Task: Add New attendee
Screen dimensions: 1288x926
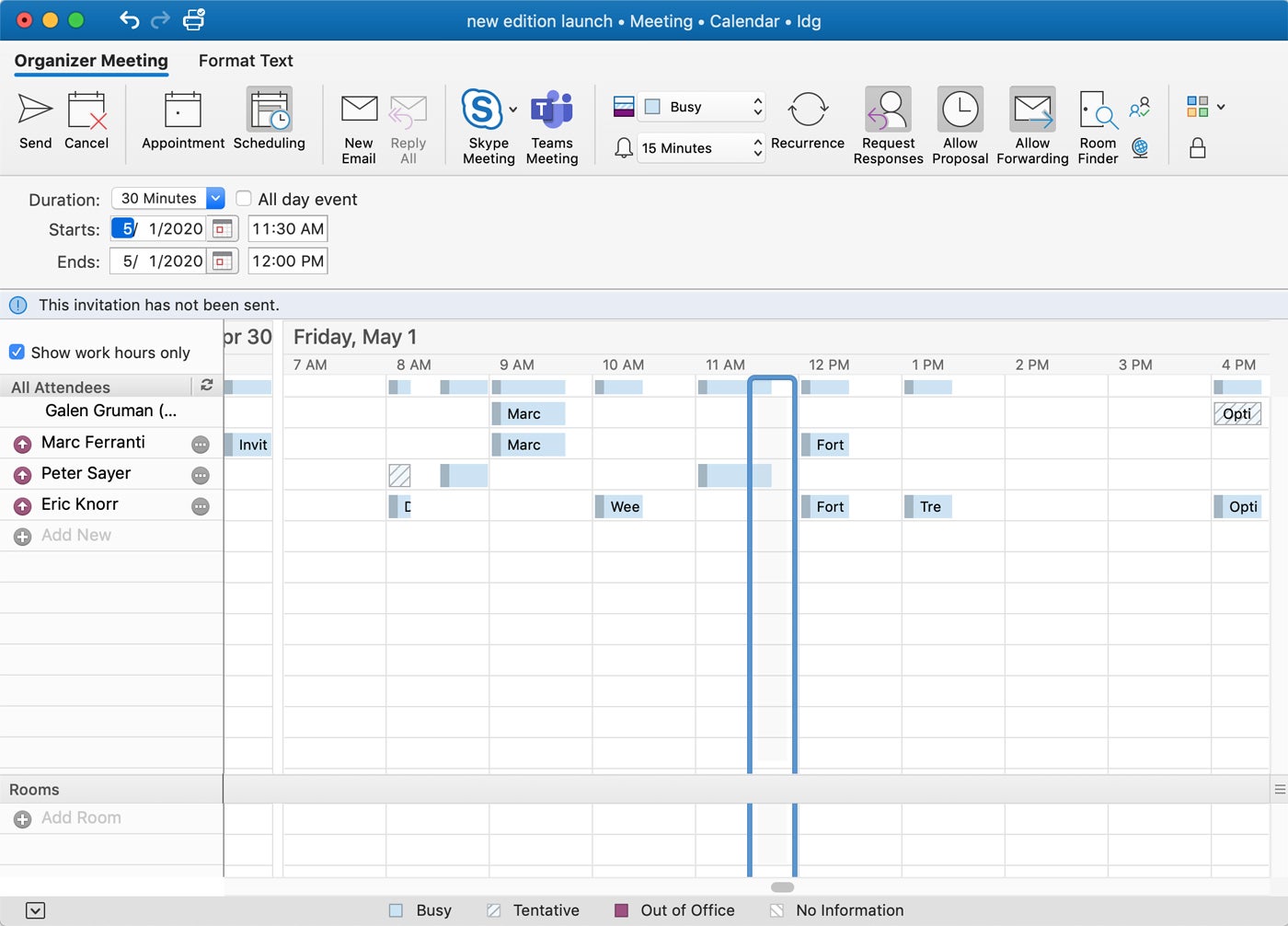Action: pyautogui.click(x=76, y=535)
